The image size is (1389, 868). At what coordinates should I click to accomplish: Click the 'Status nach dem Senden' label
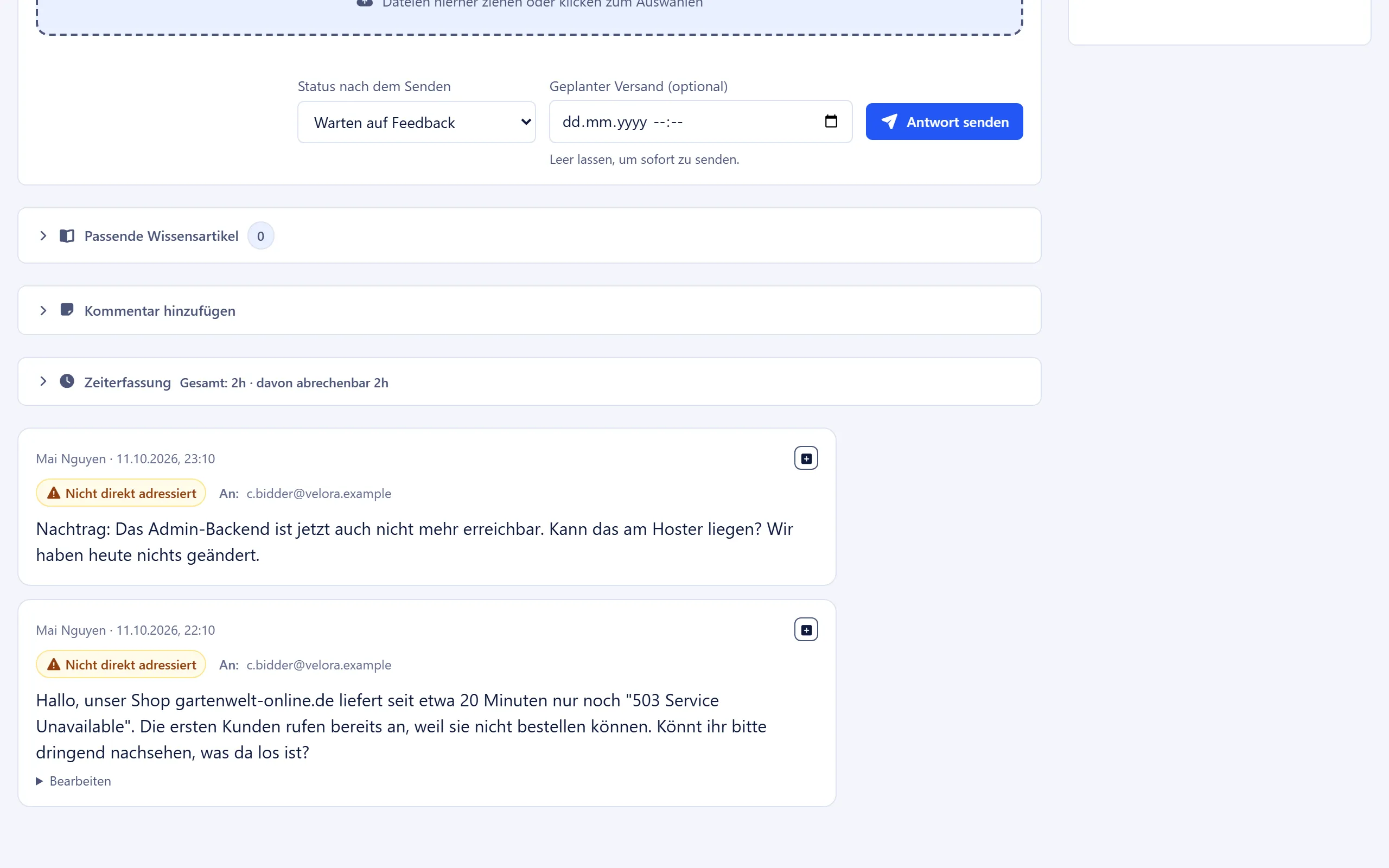pyautogui.click(x=374, y=86)
